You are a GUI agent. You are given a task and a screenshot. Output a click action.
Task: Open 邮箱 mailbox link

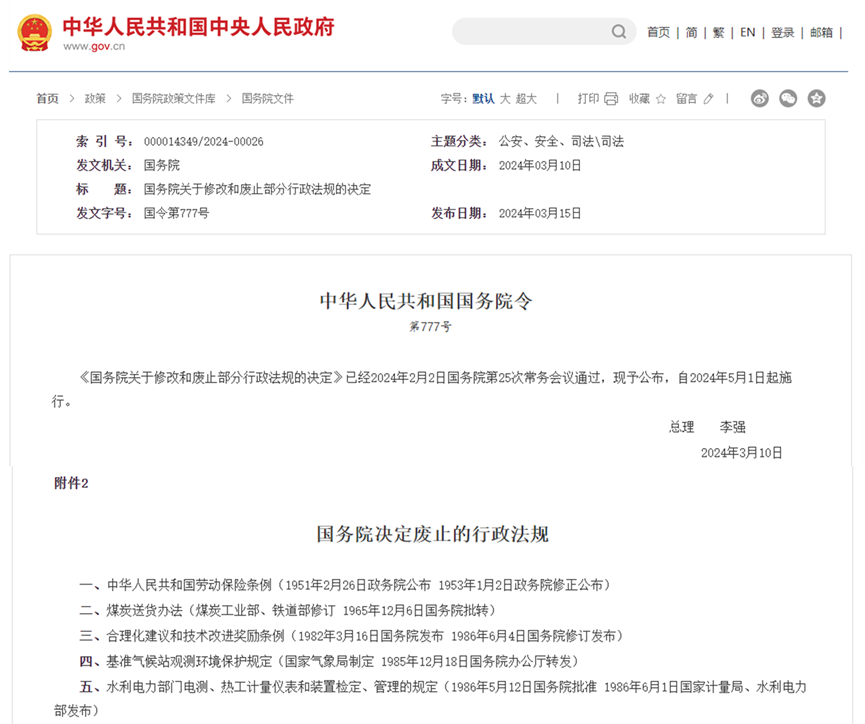(x=821, y=33)
